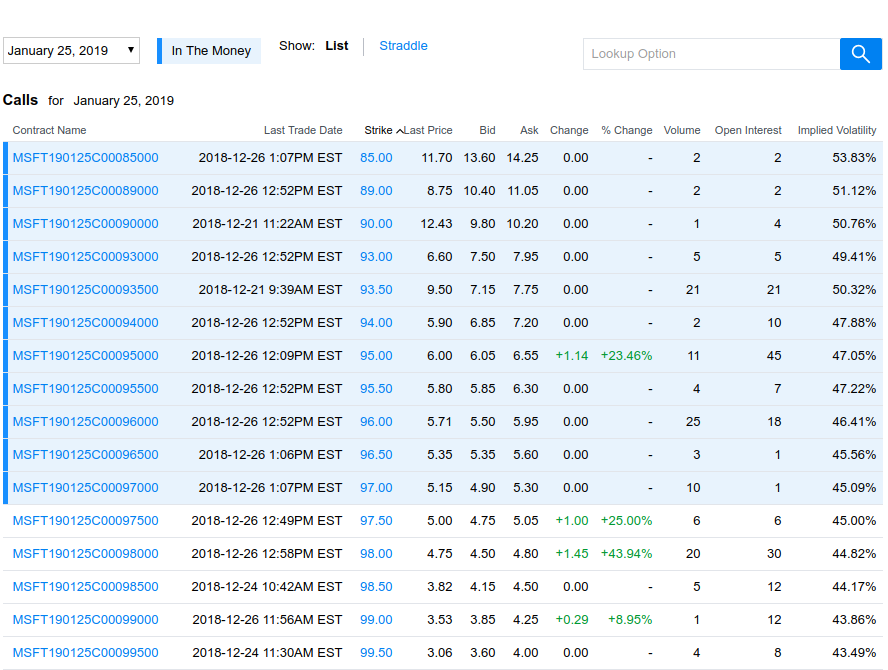
Task: Sort by the Last Price column header
Action: point(428,130)
